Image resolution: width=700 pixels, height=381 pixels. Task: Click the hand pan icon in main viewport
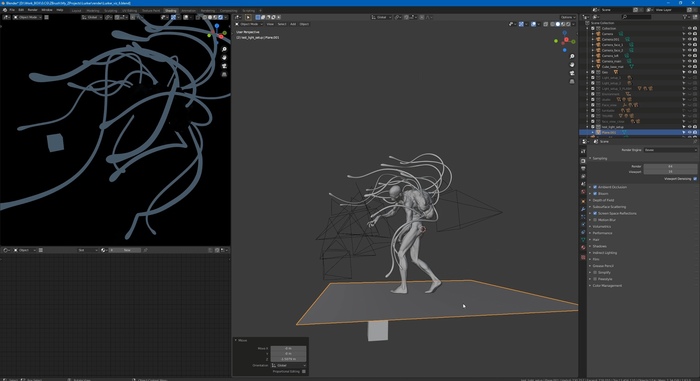(572, 65)
